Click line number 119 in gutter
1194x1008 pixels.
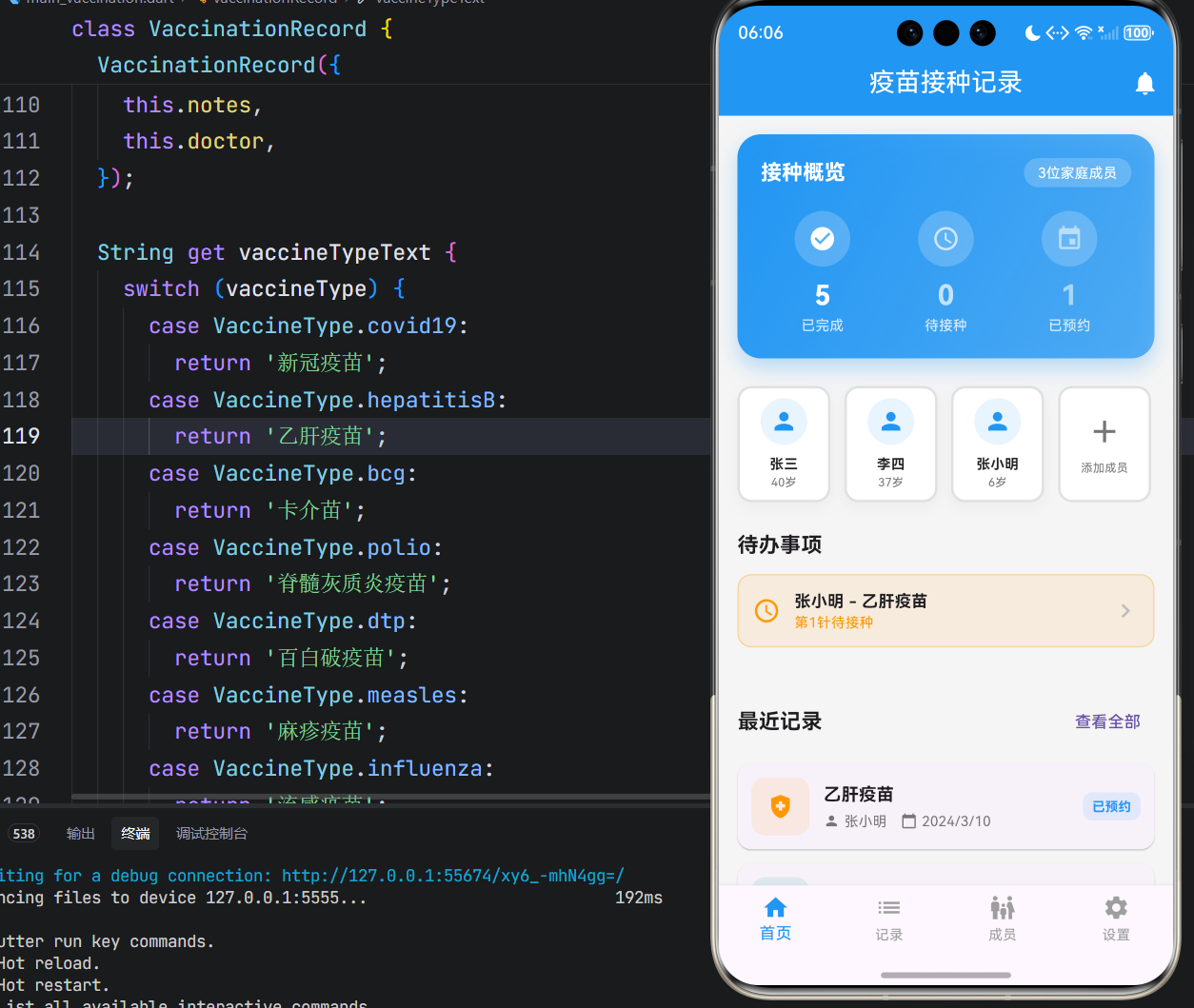[x=21, y=436]
